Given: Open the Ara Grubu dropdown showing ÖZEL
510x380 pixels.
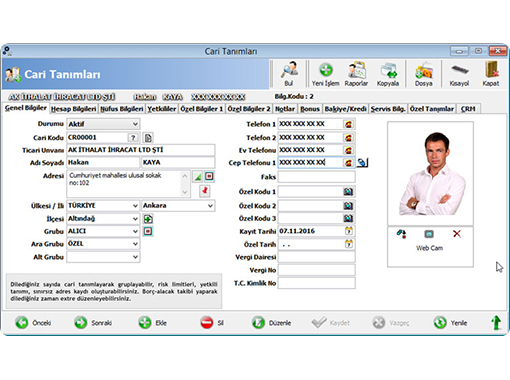Looking at the screenshot, I should (x=103, y=244).
